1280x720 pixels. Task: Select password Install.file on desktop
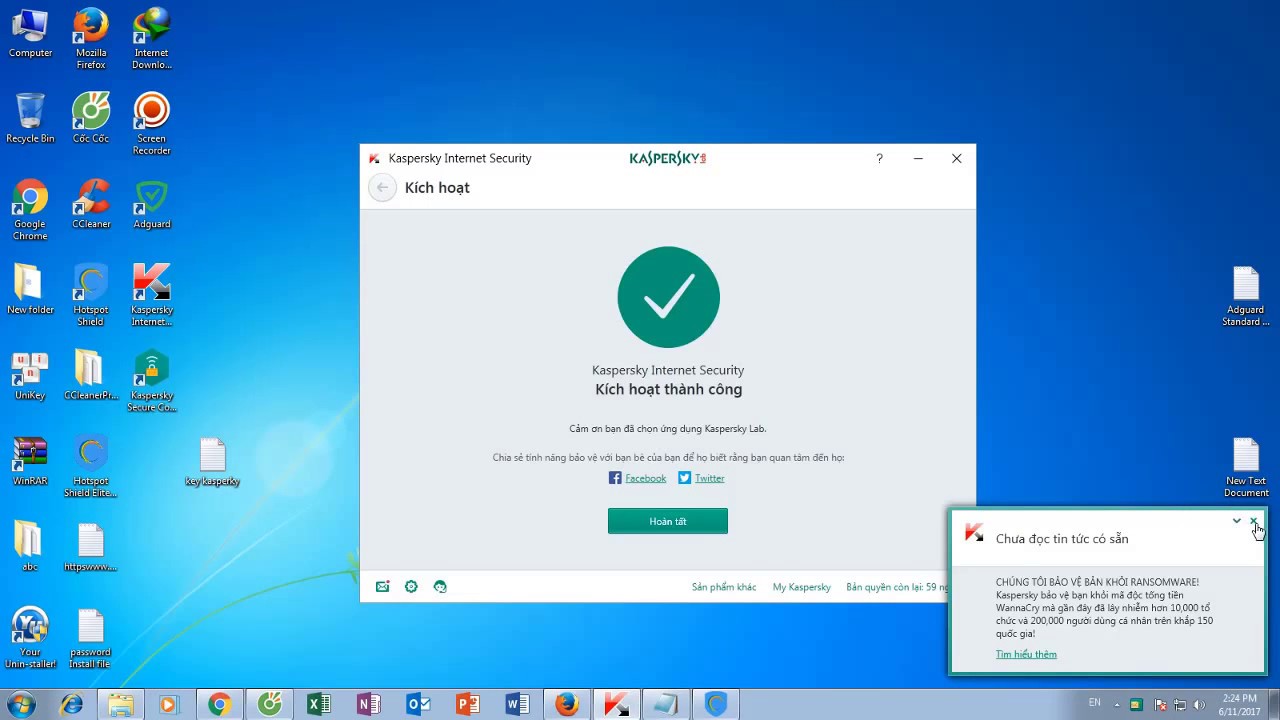point(91,638)
